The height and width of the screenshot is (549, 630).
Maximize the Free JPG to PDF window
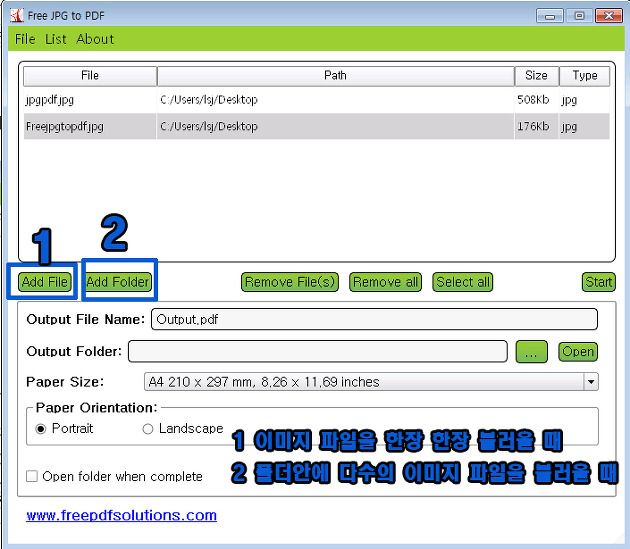point(579,16)
